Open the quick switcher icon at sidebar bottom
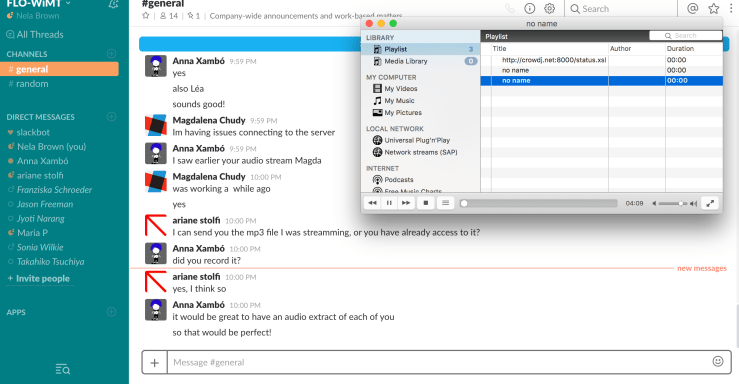Viewport: 739px width, 384px height. pos(63,369)
